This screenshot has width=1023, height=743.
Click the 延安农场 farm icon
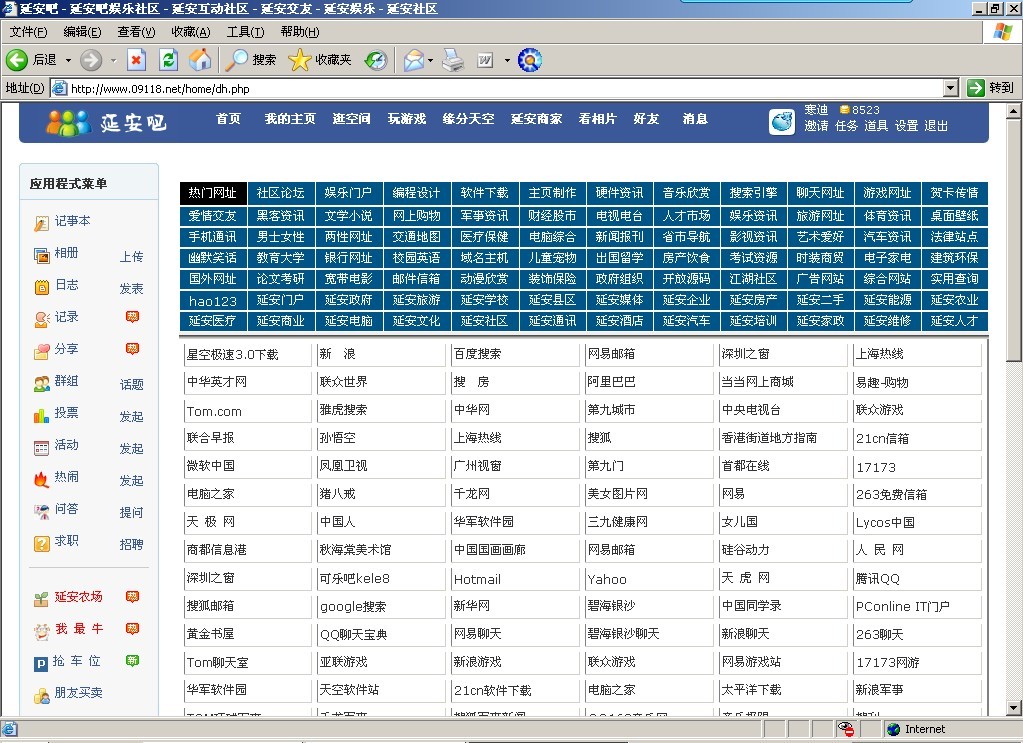[x=41, y=599]
